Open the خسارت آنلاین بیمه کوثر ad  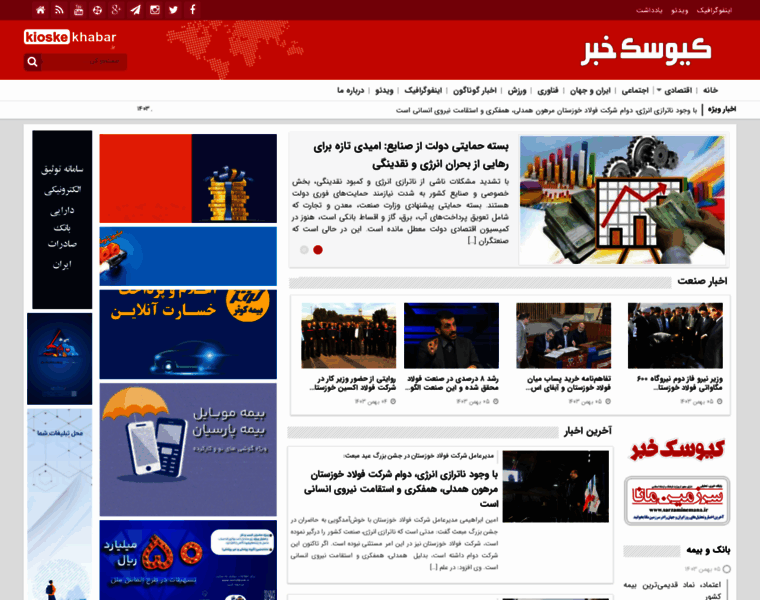(188, 334)
